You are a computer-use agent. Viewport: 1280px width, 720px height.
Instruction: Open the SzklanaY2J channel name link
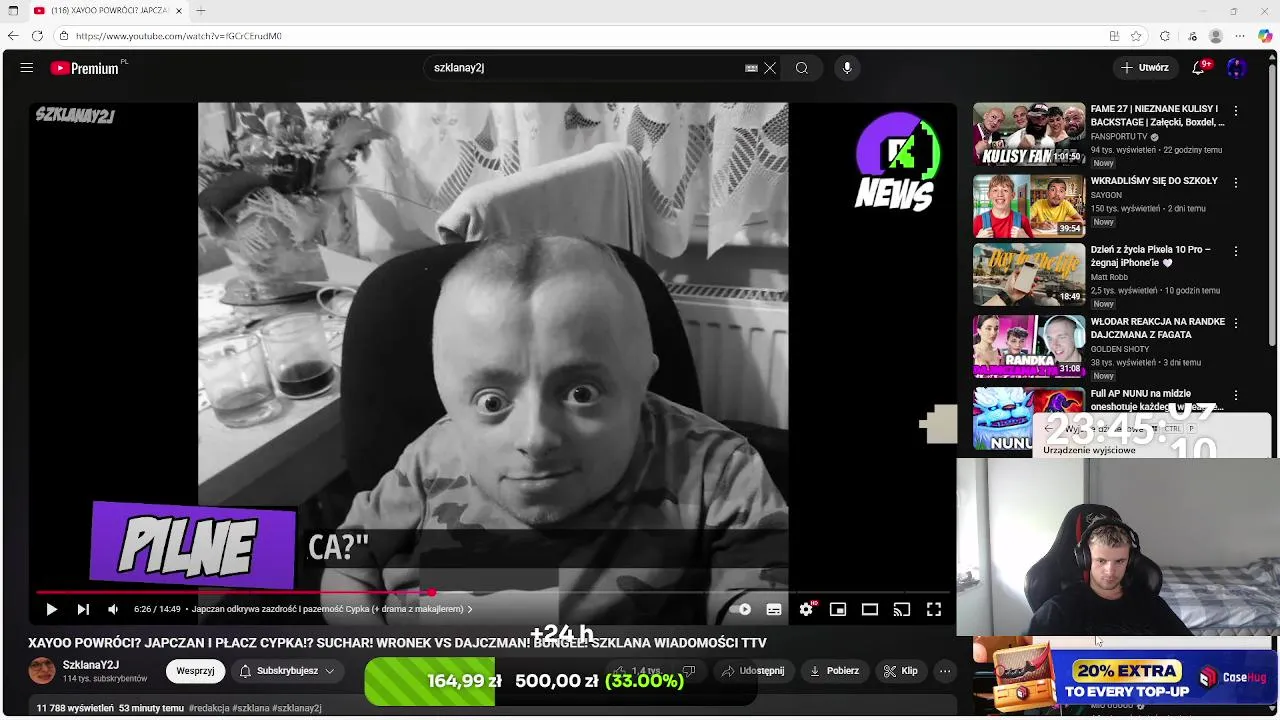coord(91,665)
